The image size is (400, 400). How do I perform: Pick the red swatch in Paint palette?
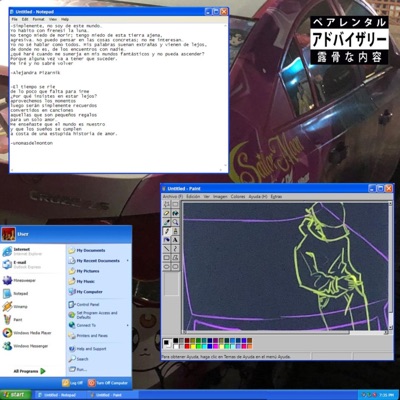click(x=187, y=347)
